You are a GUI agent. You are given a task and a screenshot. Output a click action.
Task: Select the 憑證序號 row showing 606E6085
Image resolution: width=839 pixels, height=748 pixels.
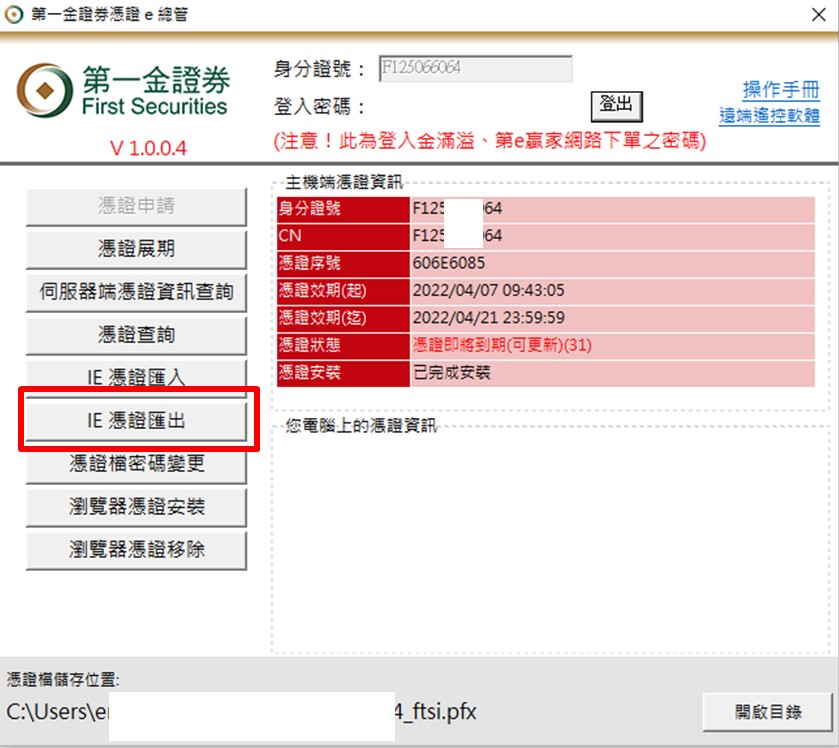(545, 263)
